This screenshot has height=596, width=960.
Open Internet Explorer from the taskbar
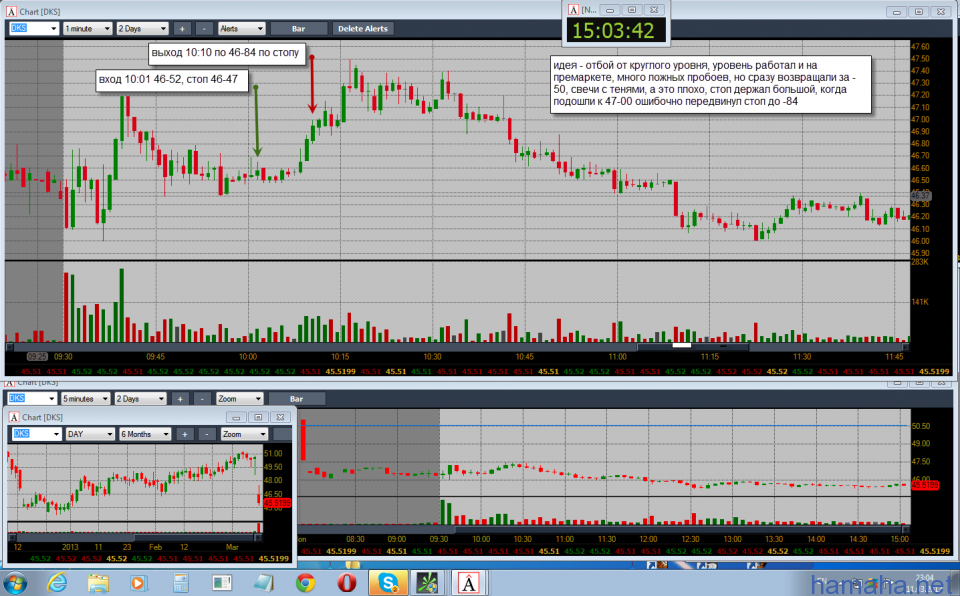coord(59,582)
